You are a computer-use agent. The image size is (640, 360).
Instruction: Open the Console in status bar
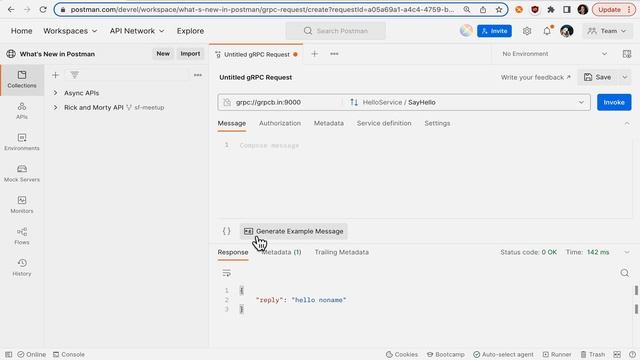pyautogui.click(x=69, y=354)
